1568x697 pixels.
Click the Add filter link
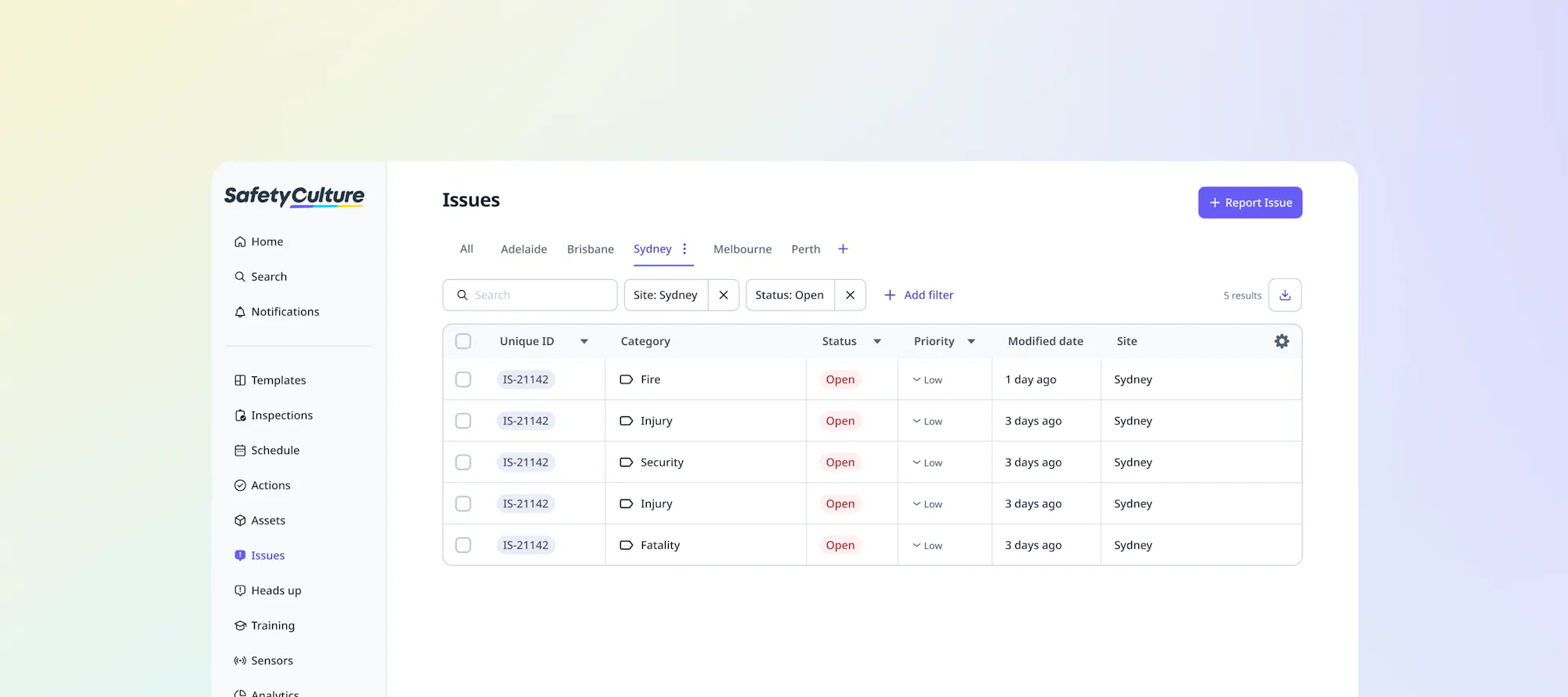(919, 296)
